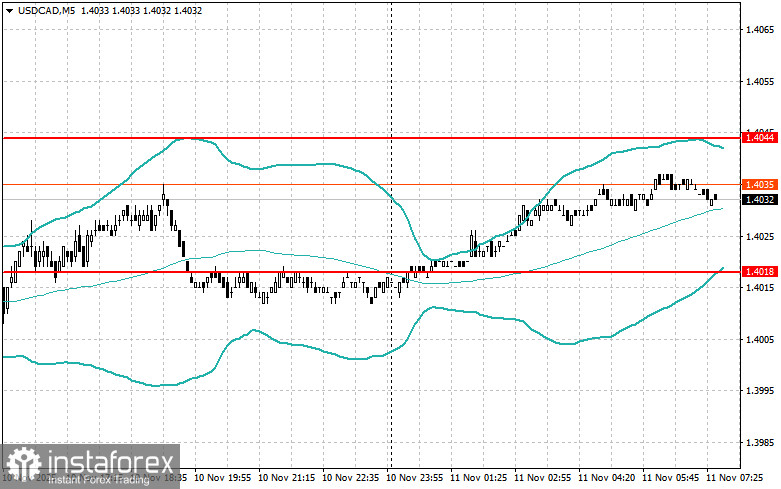This screenshot has width=781, height=489.
Task: Click the 1.4015 price axis value
Action: [x=760, y=287]
